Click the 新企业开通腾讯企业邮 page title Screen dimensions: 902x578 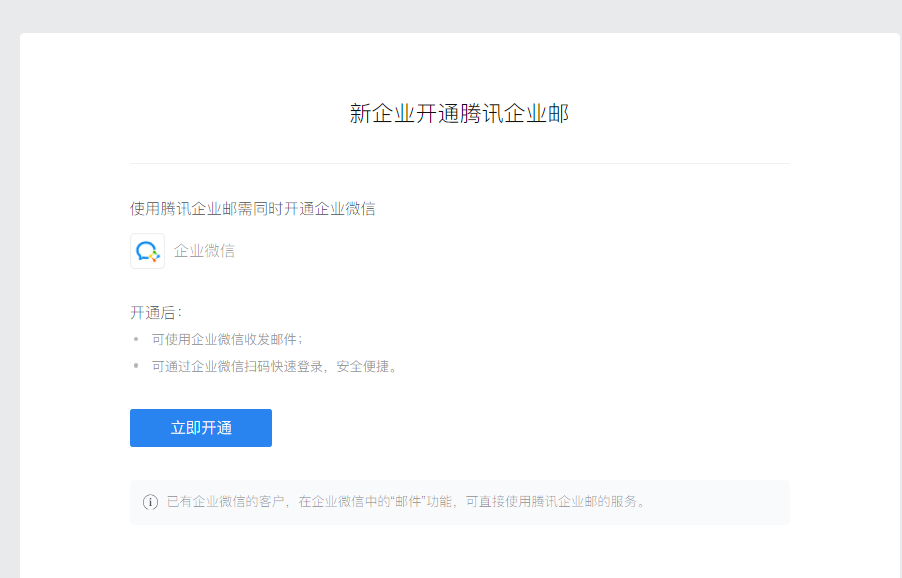(459, 112)
